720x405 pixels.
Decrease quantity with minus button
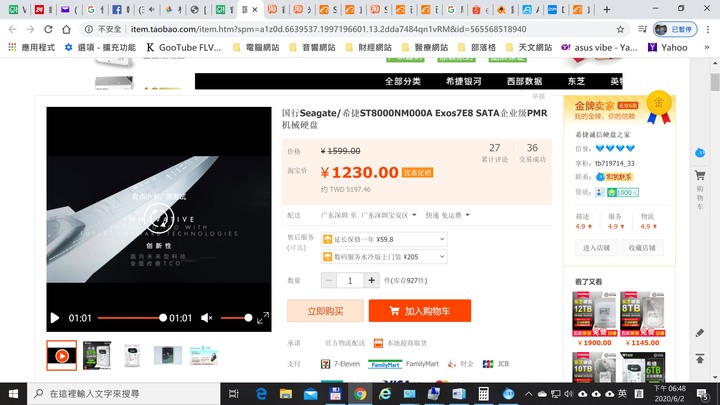click(329, 280)
